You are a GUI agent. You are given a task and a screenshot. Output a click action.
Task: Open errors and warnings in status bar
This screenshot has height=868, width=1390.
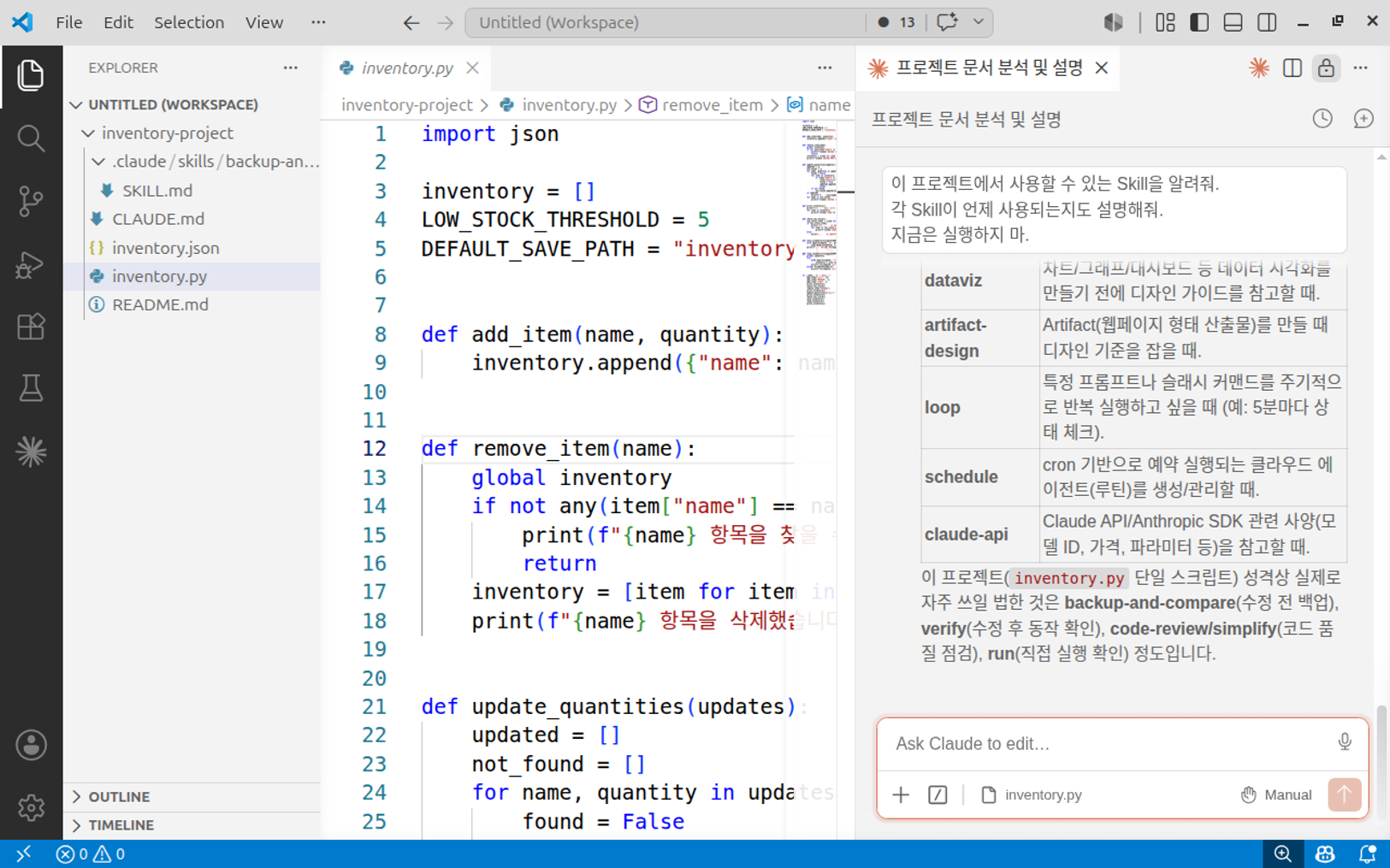point(90,853)
